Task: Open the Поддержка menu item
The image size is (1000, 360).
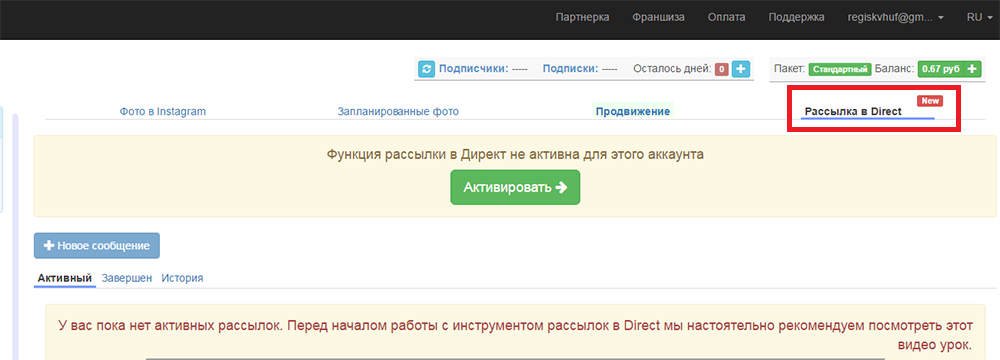Action: pos(796,18)
